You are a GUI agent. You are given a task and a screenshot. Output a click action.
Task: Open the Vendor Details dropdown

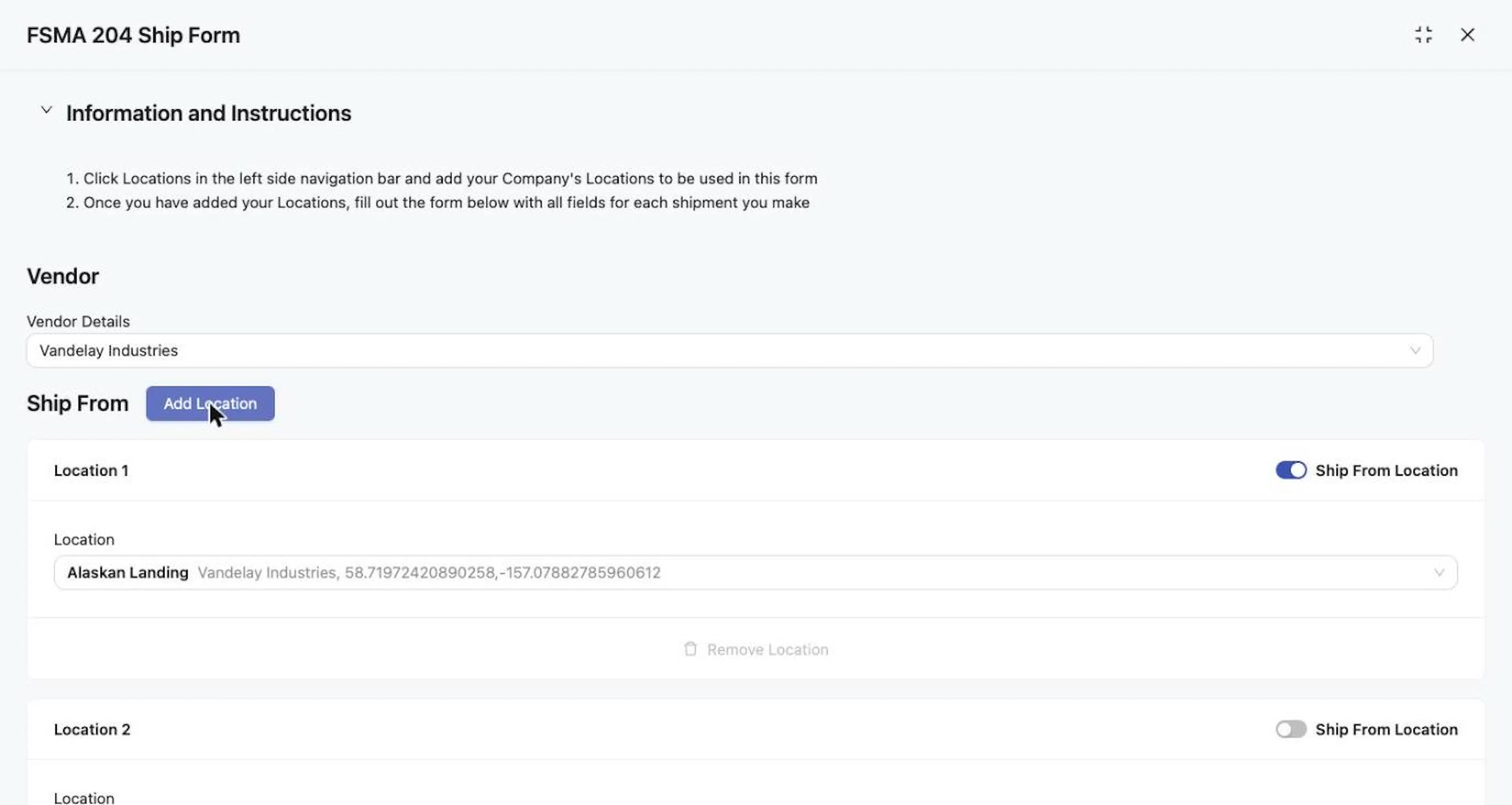(730, 351)
